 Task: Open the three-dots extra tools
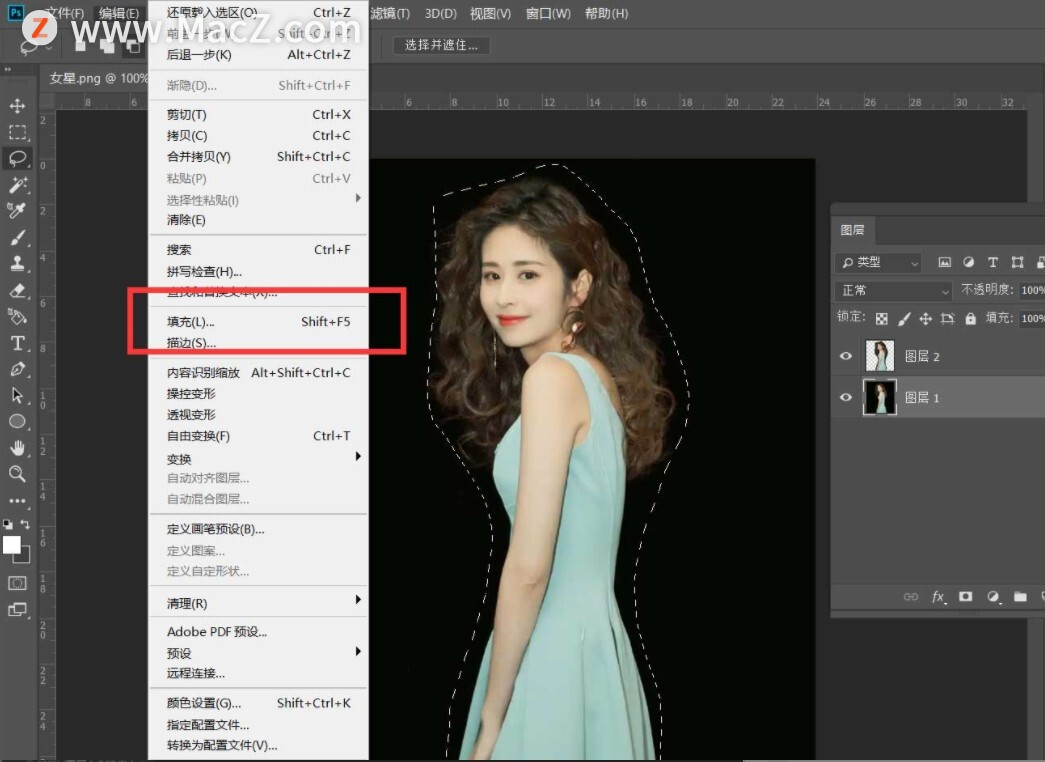17,500
